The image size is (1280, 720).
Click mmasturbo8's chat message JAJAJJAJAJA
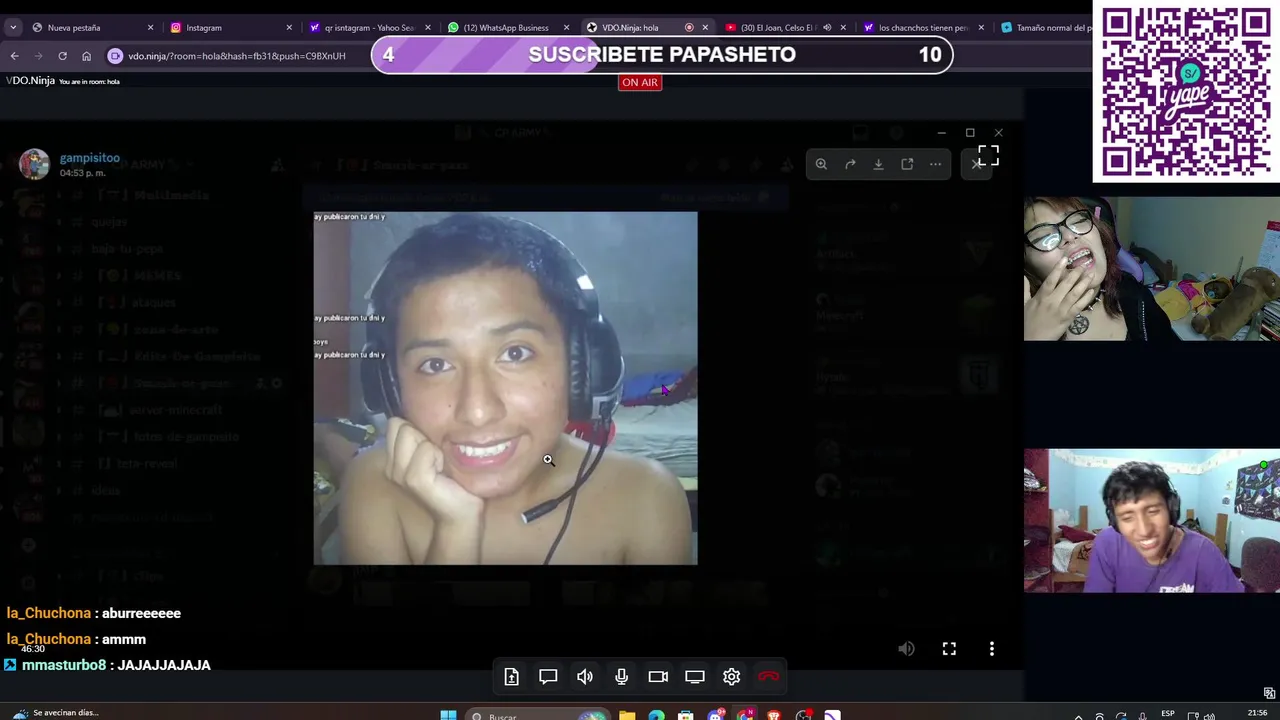(164, 665)
